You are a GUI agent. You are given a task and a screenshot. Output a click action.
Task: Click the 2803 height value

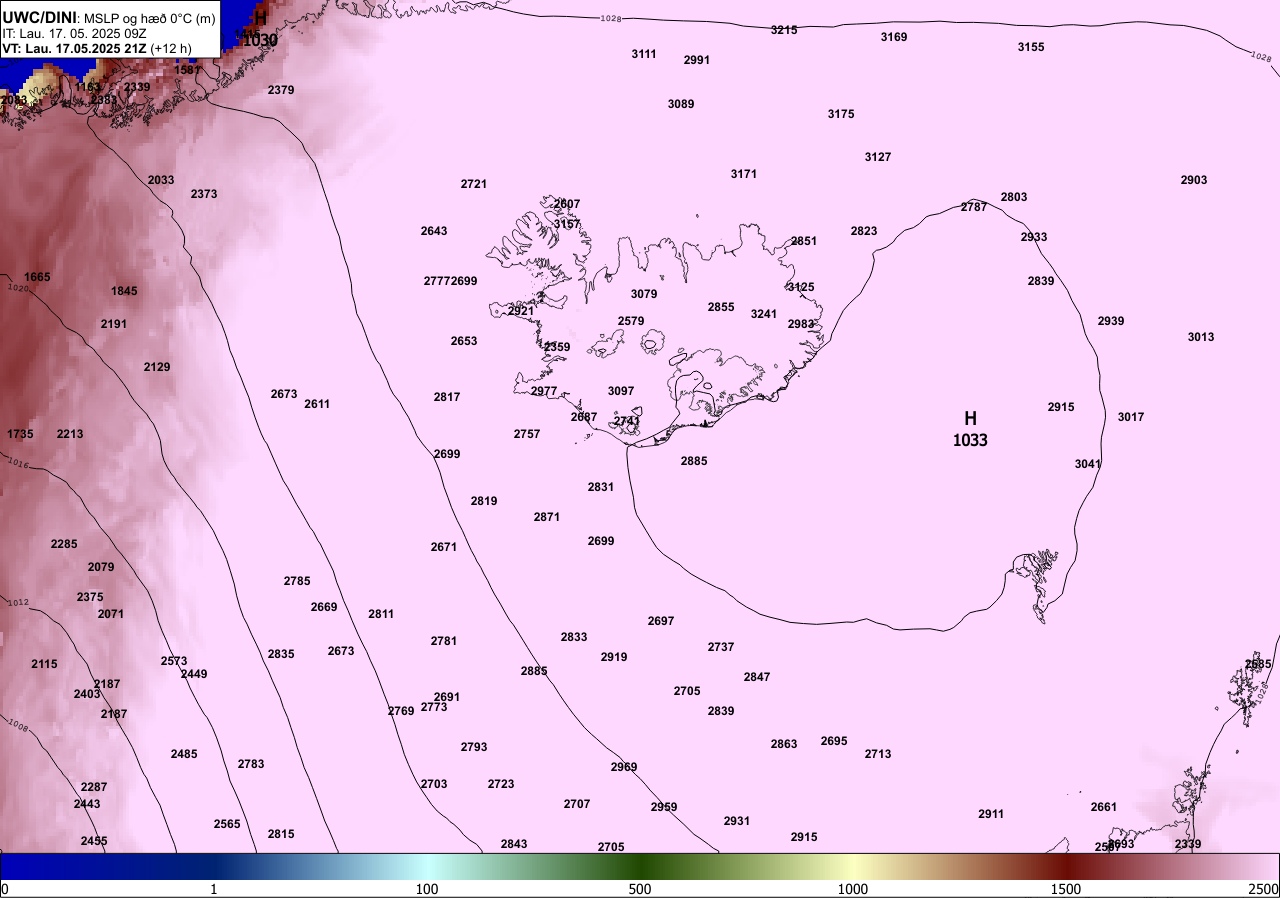point(1014,197)
